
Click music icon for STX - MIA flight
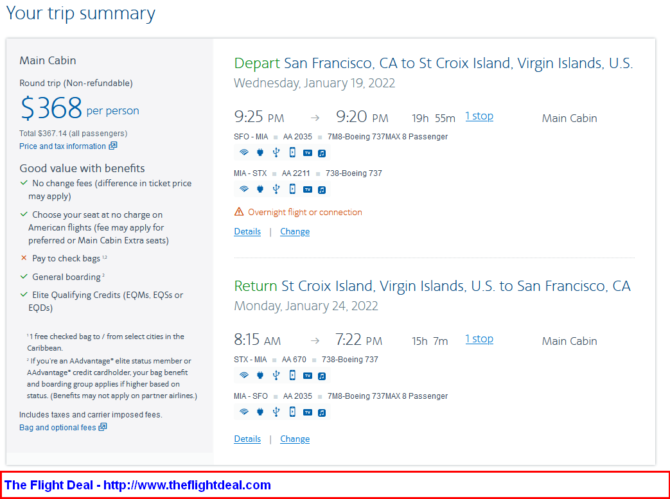pyautogui.click(x=322, y=376)
